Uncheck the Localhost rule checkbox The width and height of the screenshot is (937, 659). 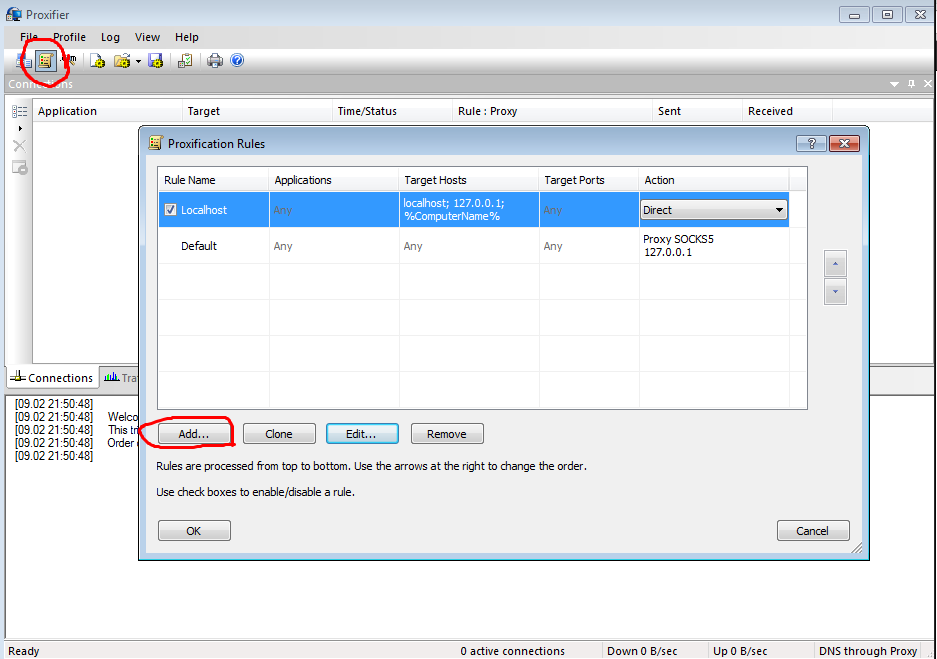point(170,210)
